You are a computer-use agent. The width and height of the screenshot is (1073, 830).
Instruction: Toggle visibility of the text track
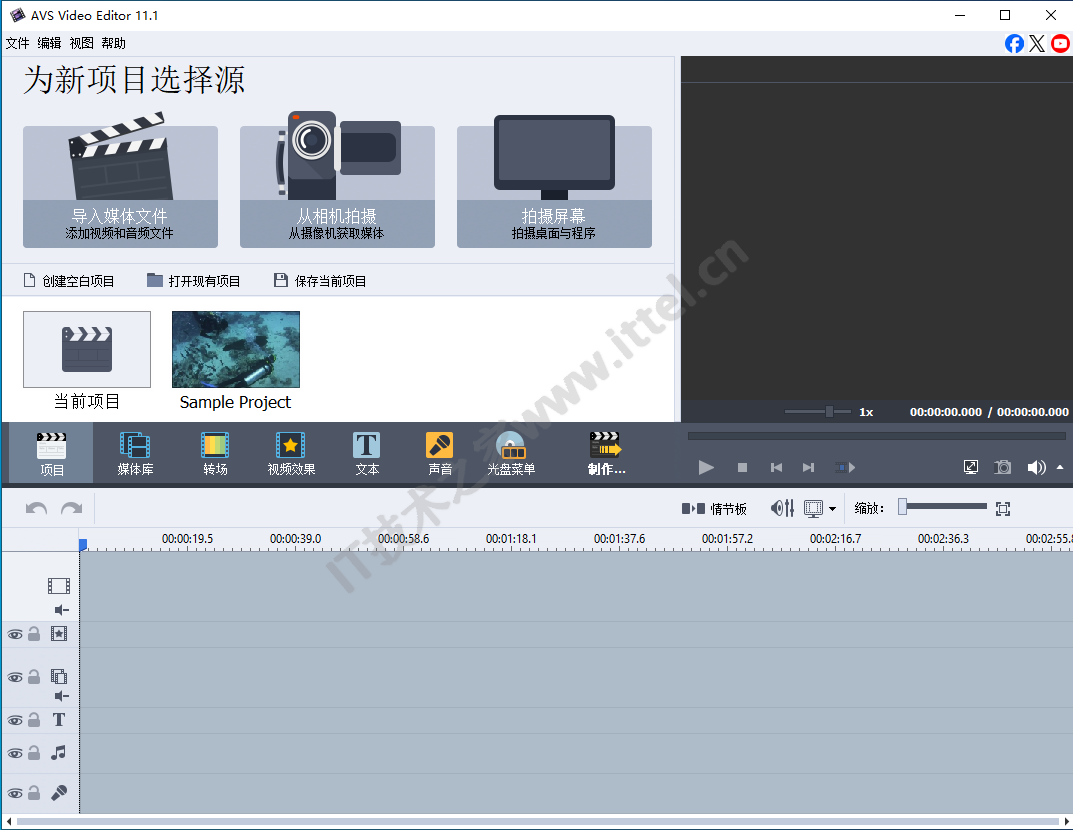(15, 721)
